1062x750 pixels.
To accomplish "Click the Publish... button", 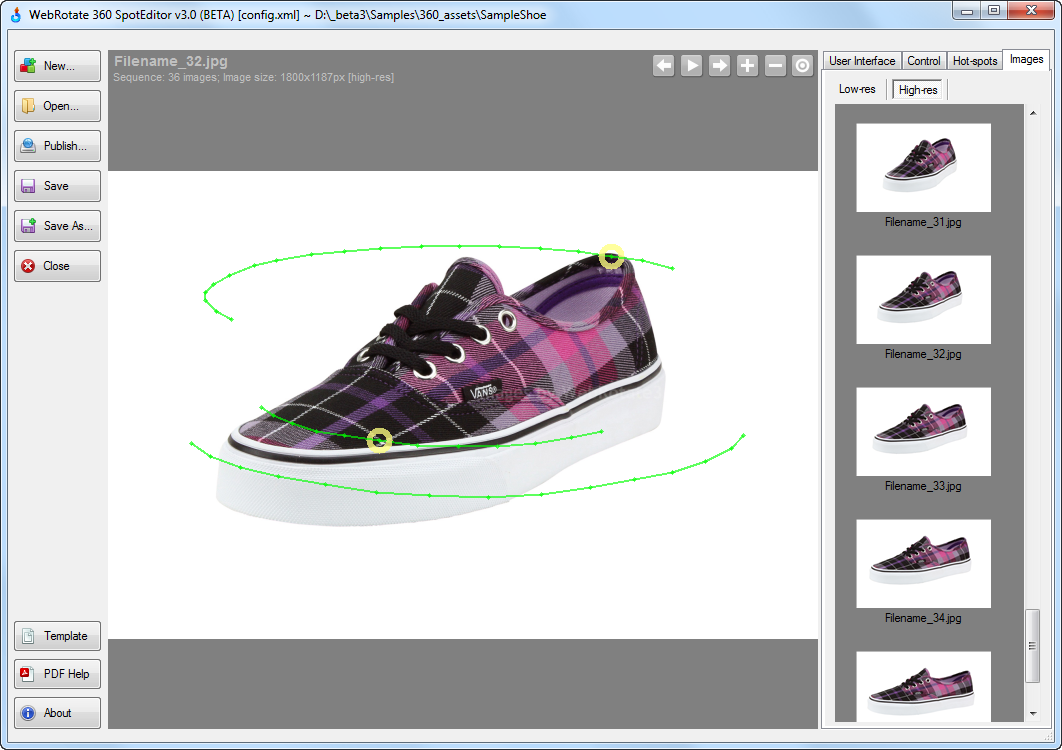I will click(x=58, y=146).
